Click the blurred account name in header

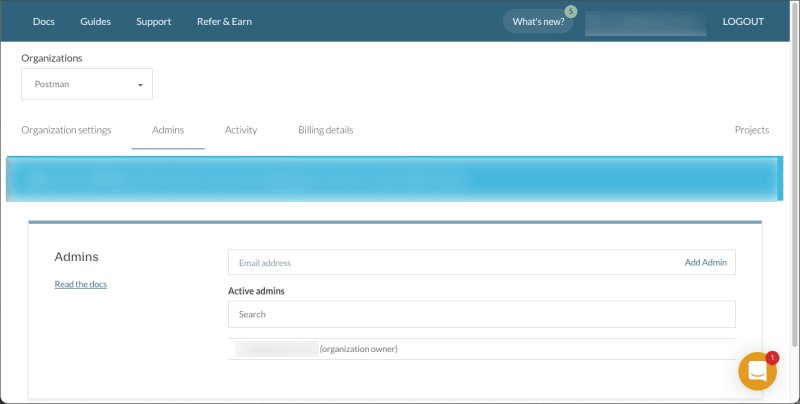[x=645, y=23]
